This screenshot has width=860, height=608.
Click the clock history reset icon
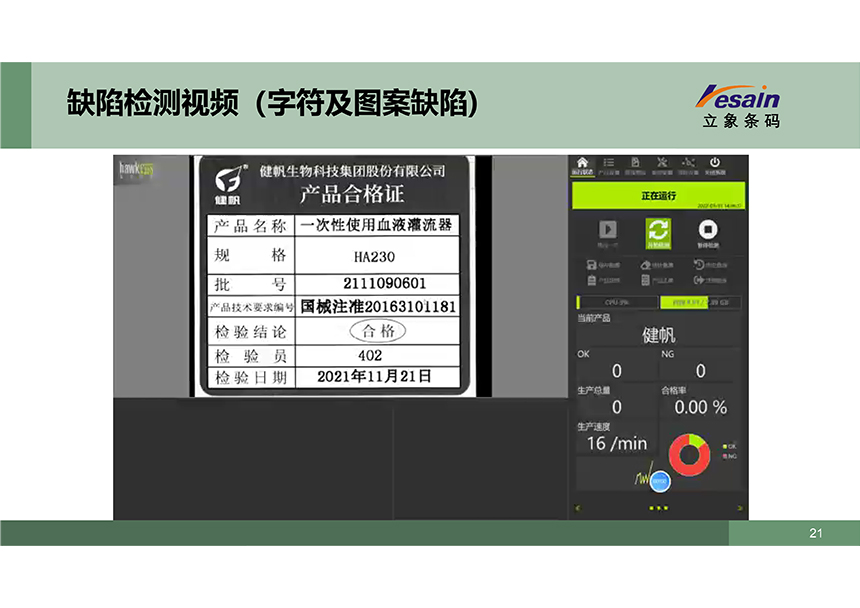699,265
